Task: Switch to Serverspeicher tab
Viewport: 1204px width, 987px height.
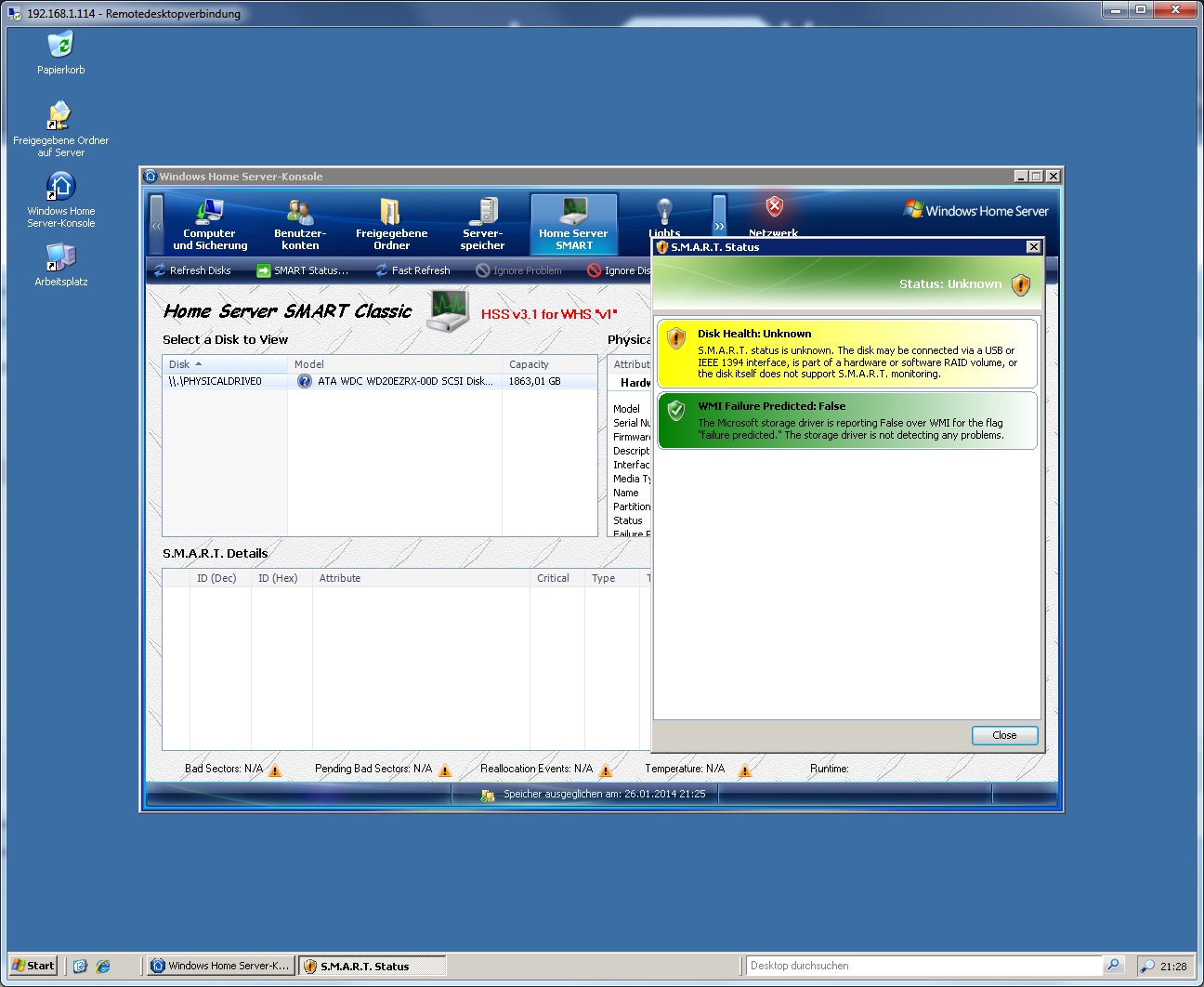Action: (x=482, y=224)
